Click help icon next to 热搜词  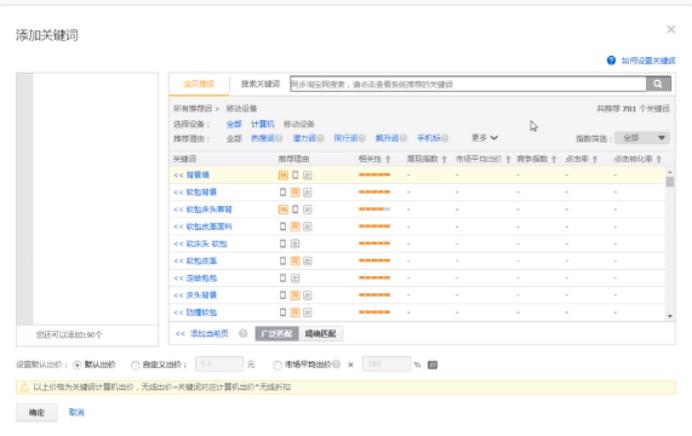click(x=279, y=138)
